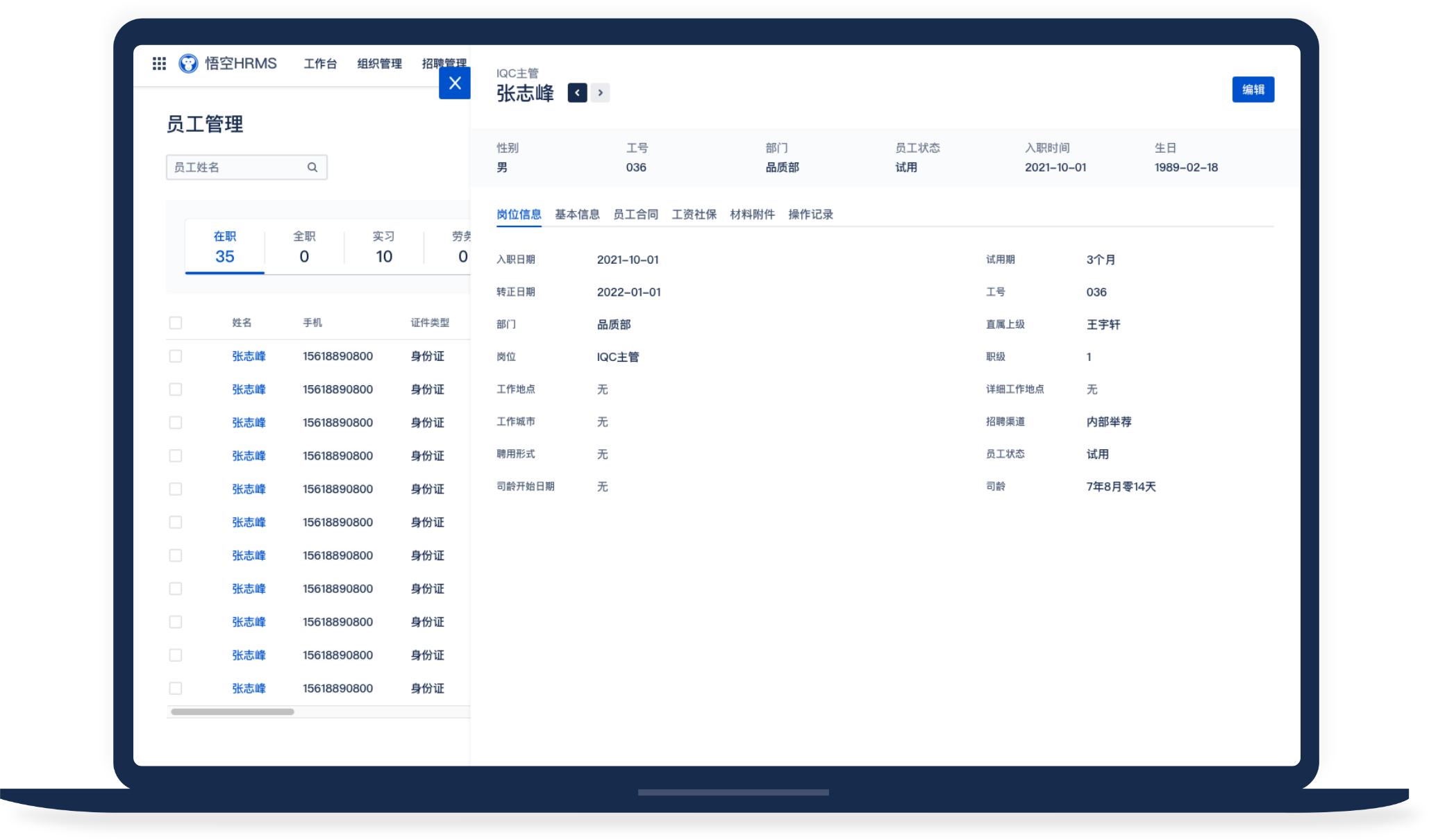This screenshot has width=1429, height=840.
Task: Go to next employee arrow
Action: pyautogui.click(x=601, y=93)
